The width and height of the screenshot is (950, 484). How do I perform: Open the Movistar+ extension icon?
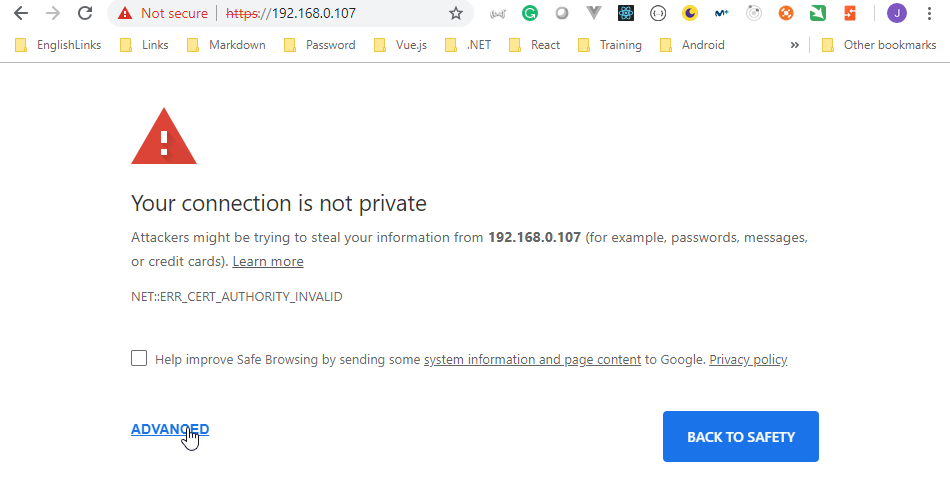click(722, 13)
